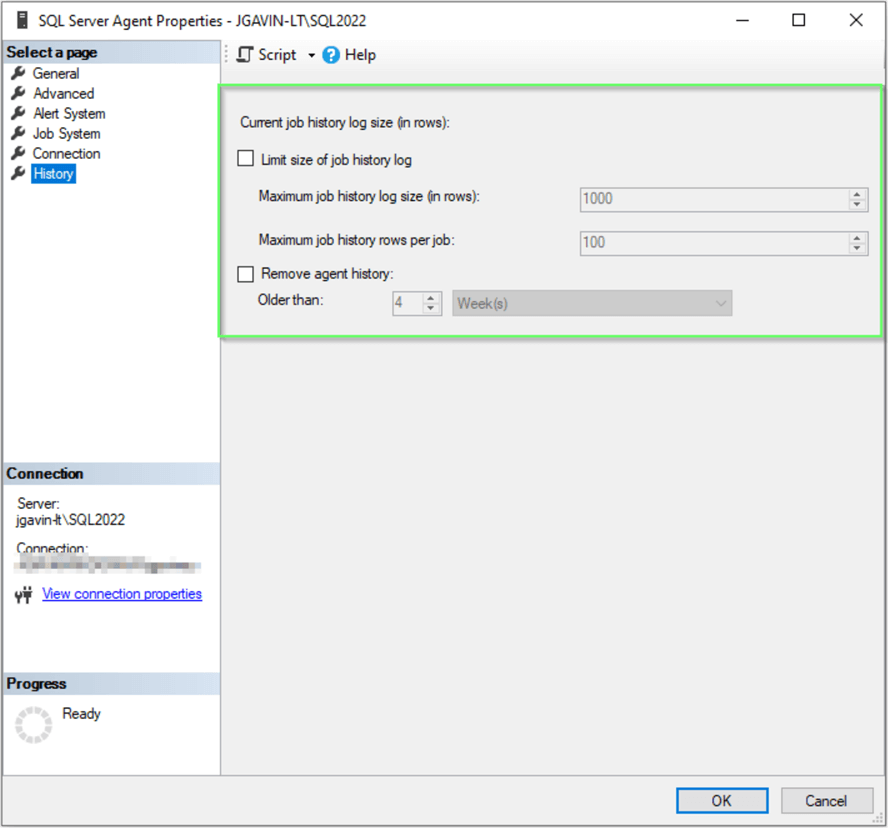
Task: Click the Older than field showing 4
Action: point(408,303)
